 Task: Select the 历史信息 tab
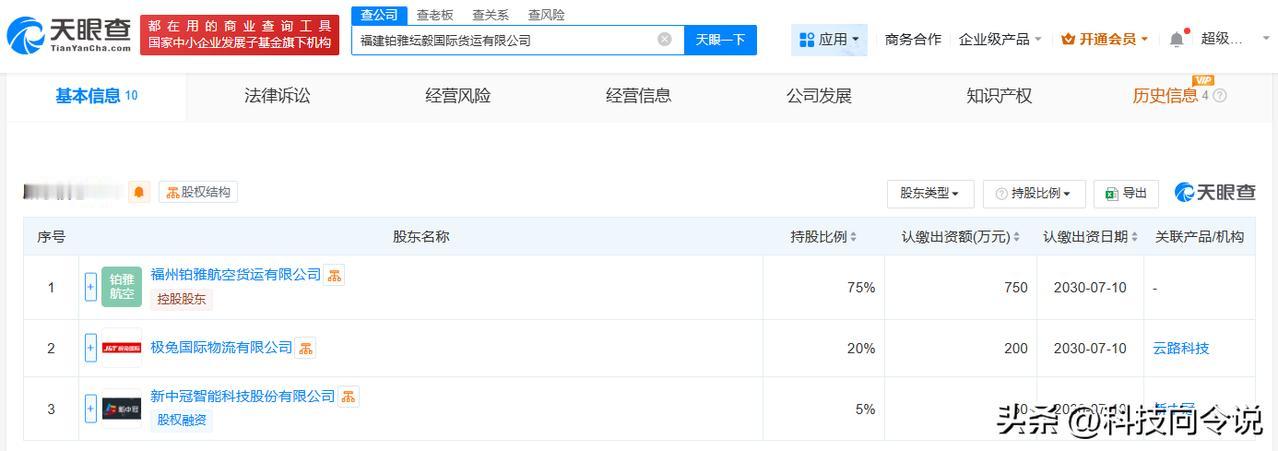(1165, 96)
